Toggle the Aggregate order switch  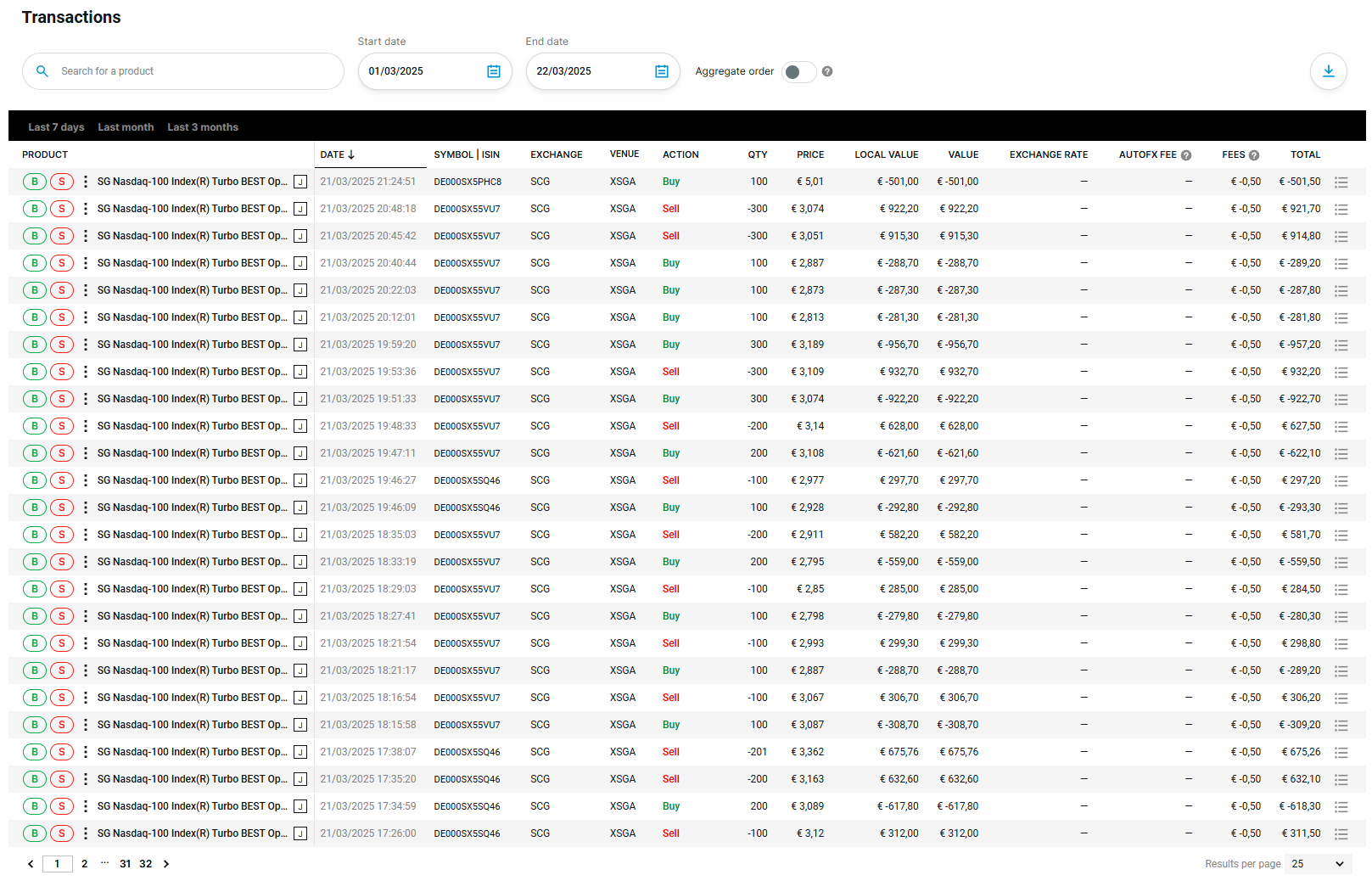point(798,72)
